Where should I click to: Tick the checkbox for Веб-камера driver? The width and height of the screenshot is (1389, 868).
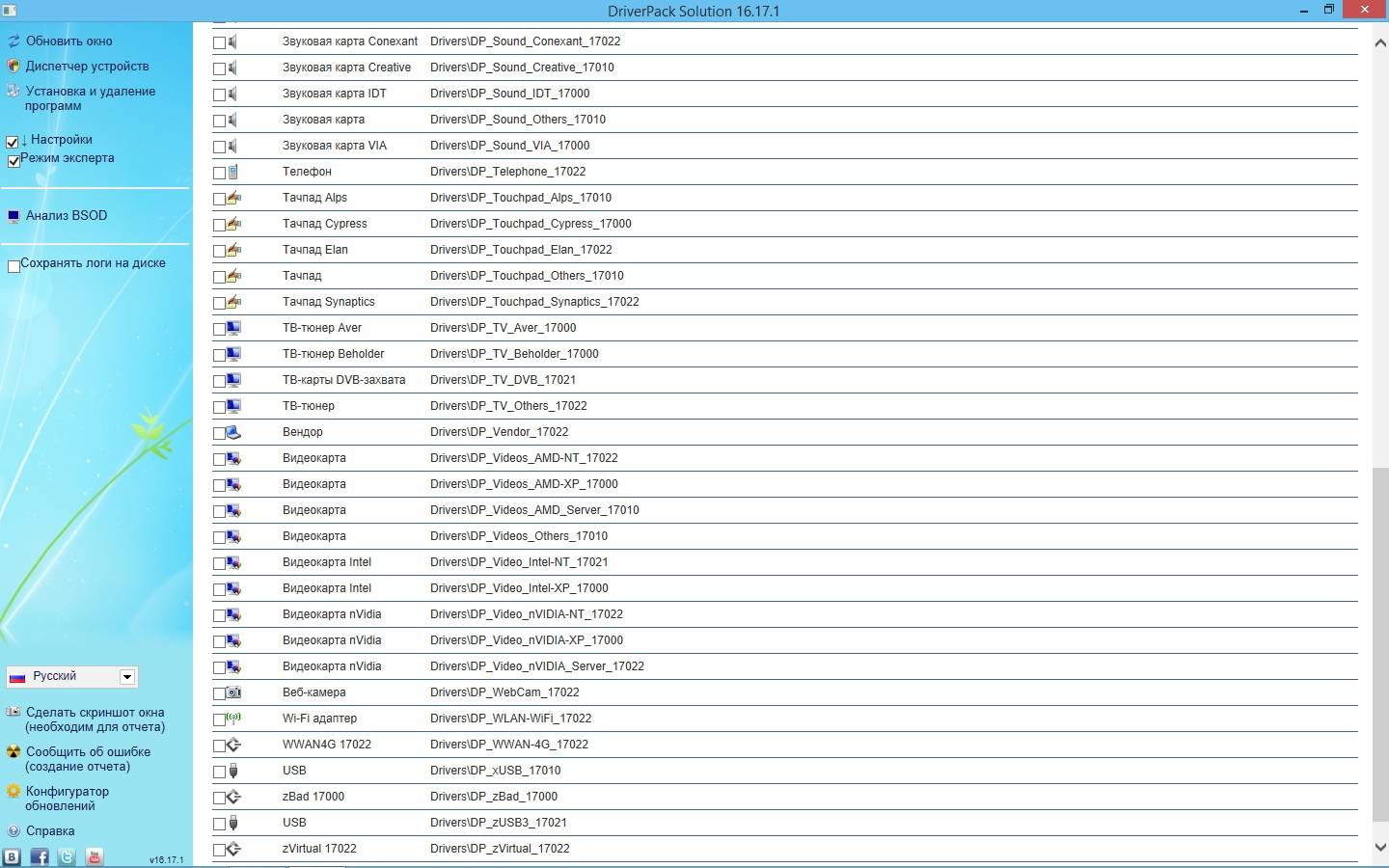pyautogui.click(x=219, y=693)
